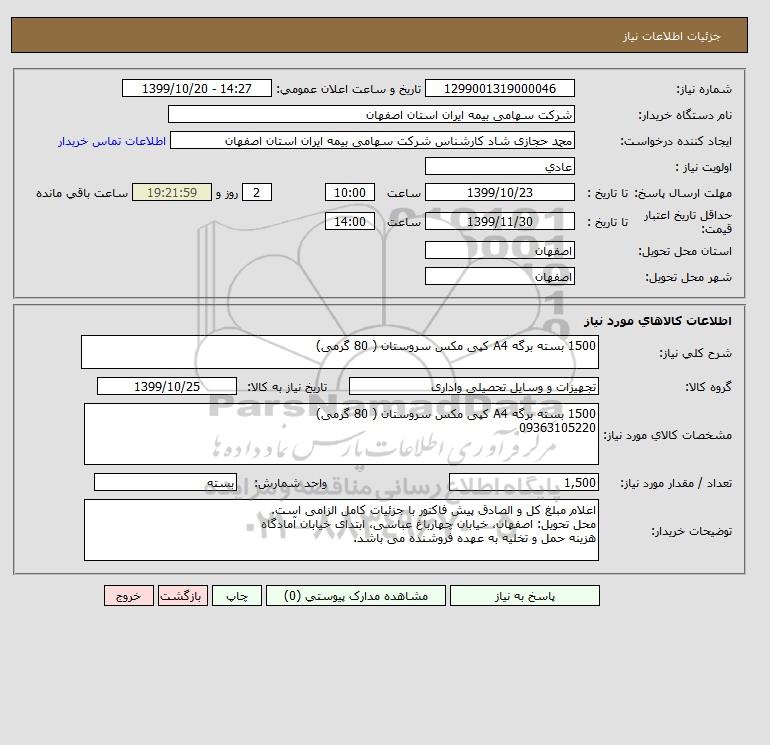Viewport: 770px width, 745px height.
Task: Click the شماره نیاز label
Action: (704, 89)
